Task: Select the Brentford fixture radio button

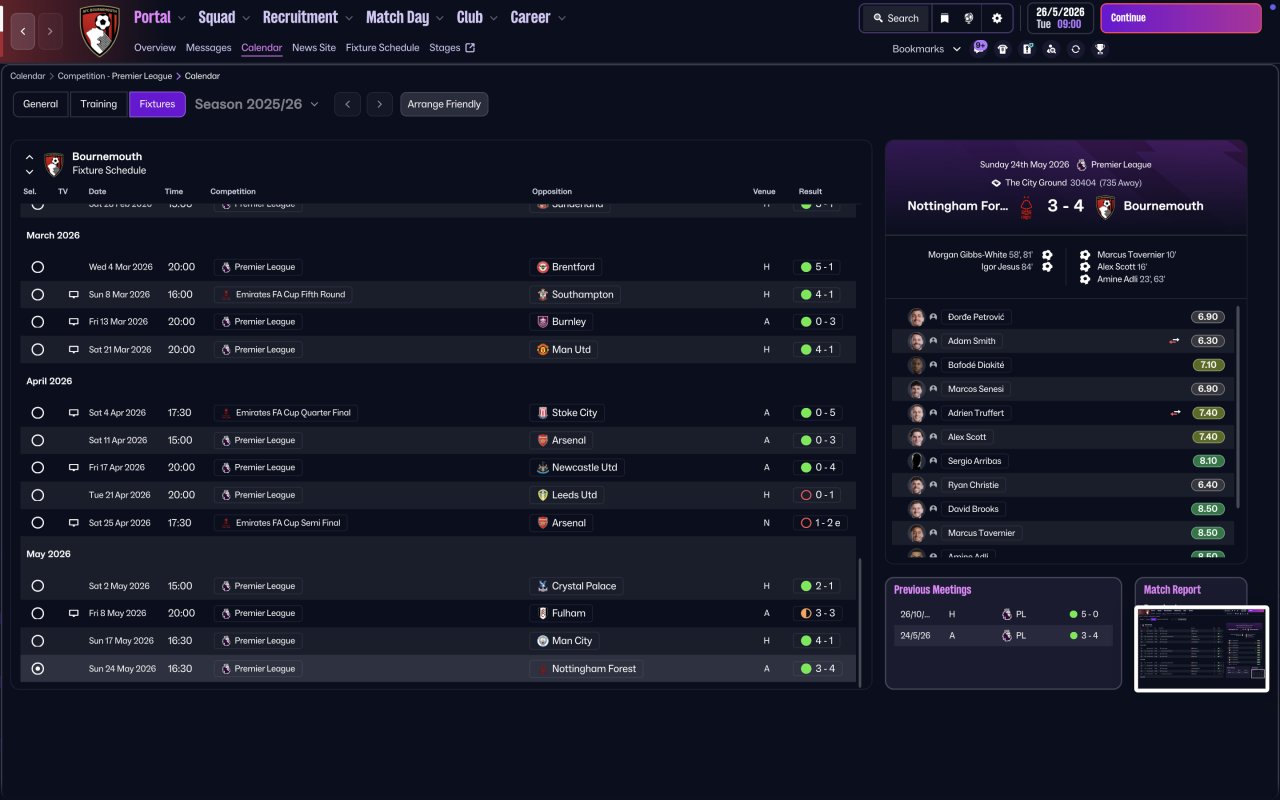Action: 38,267
